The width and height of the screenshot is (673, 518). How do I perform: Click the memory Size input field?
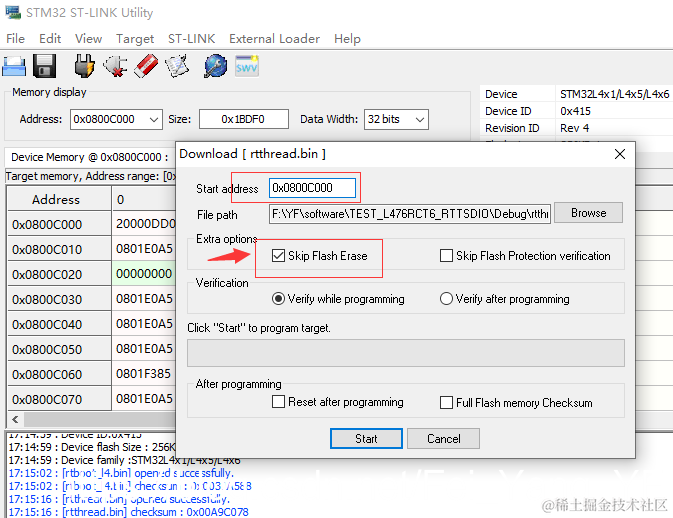pyautogui.click(x=244, y=119)
